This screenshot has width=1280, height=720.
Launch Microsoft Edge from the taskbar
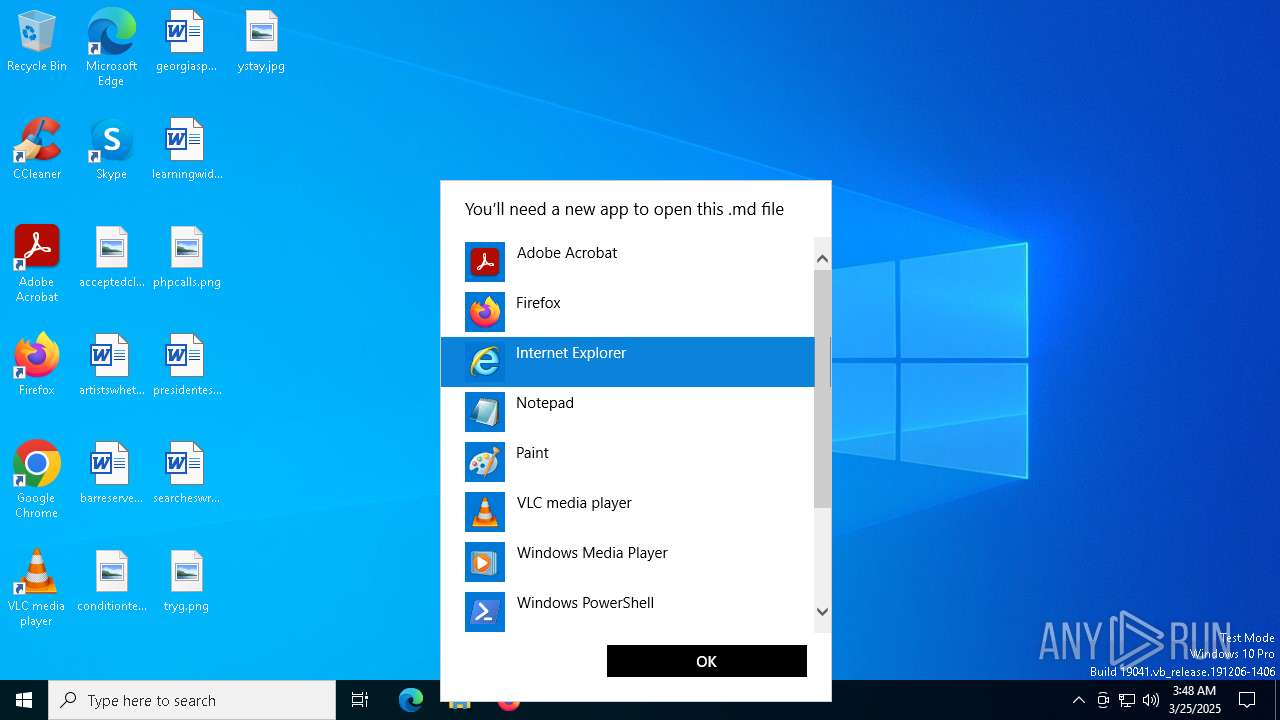[x=411, y=700]
